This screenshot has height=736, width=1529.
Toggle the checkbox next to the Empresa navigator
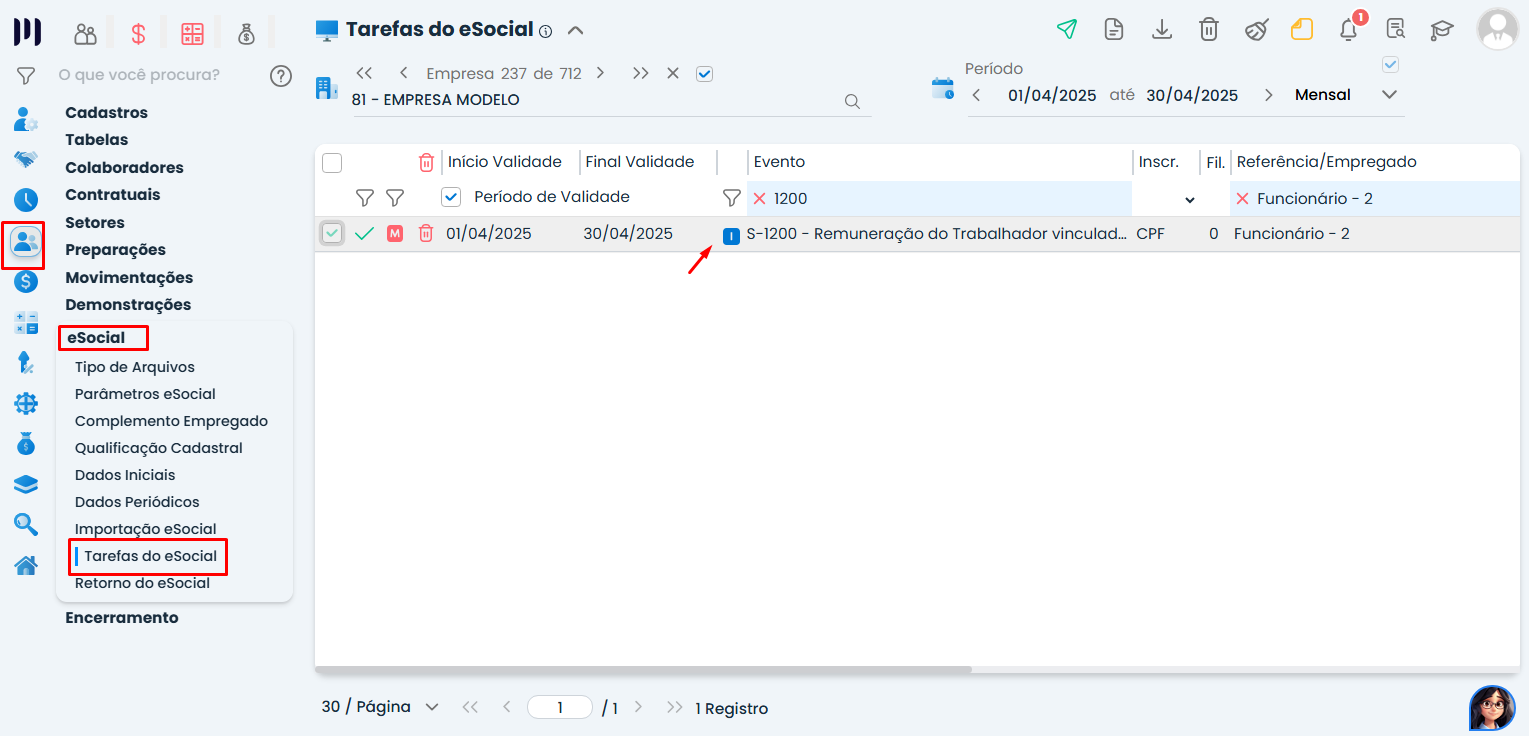[704, 73]
